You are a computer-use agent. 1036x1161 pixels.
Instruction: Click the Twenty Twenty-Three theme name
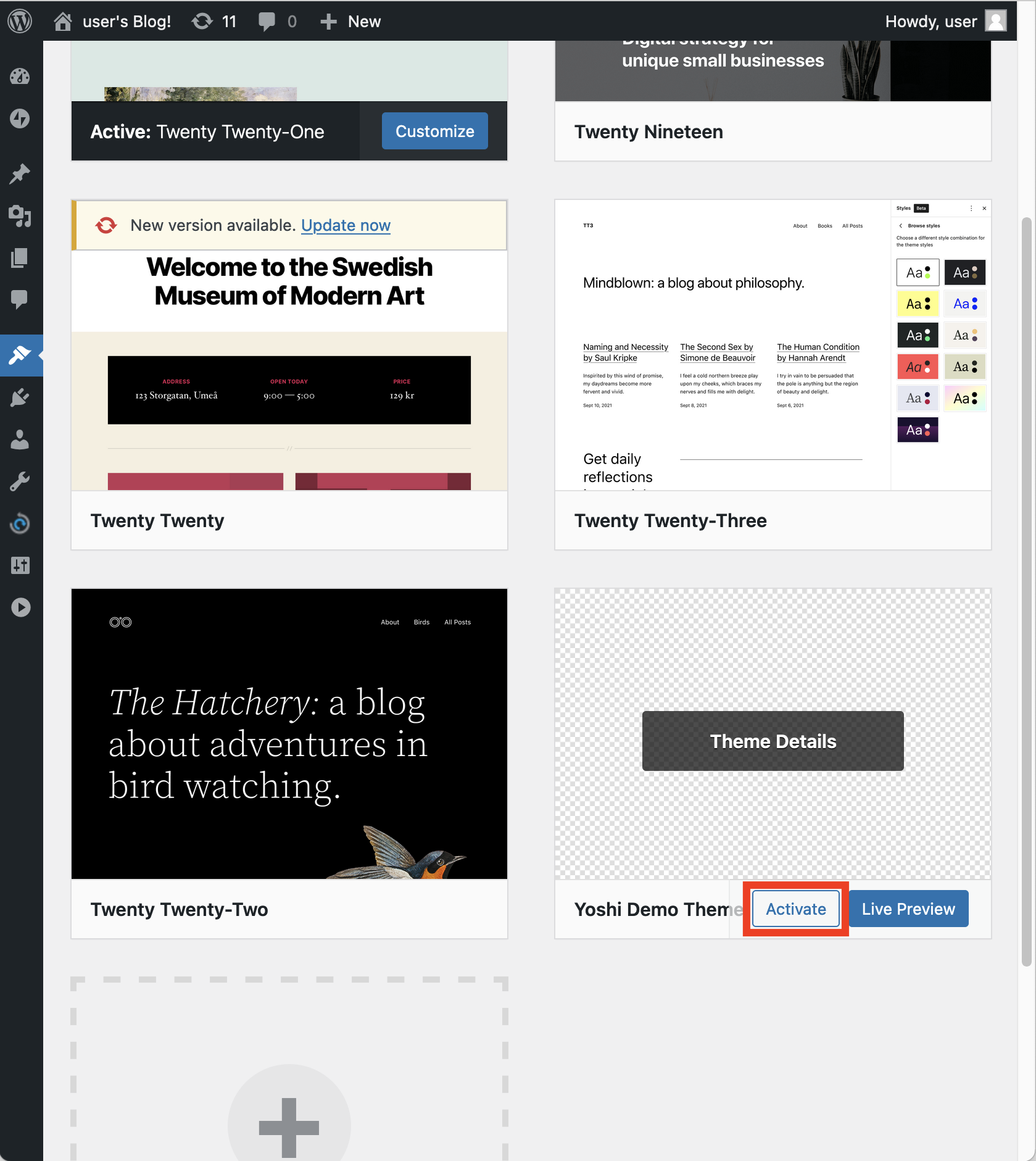point(670,520)
